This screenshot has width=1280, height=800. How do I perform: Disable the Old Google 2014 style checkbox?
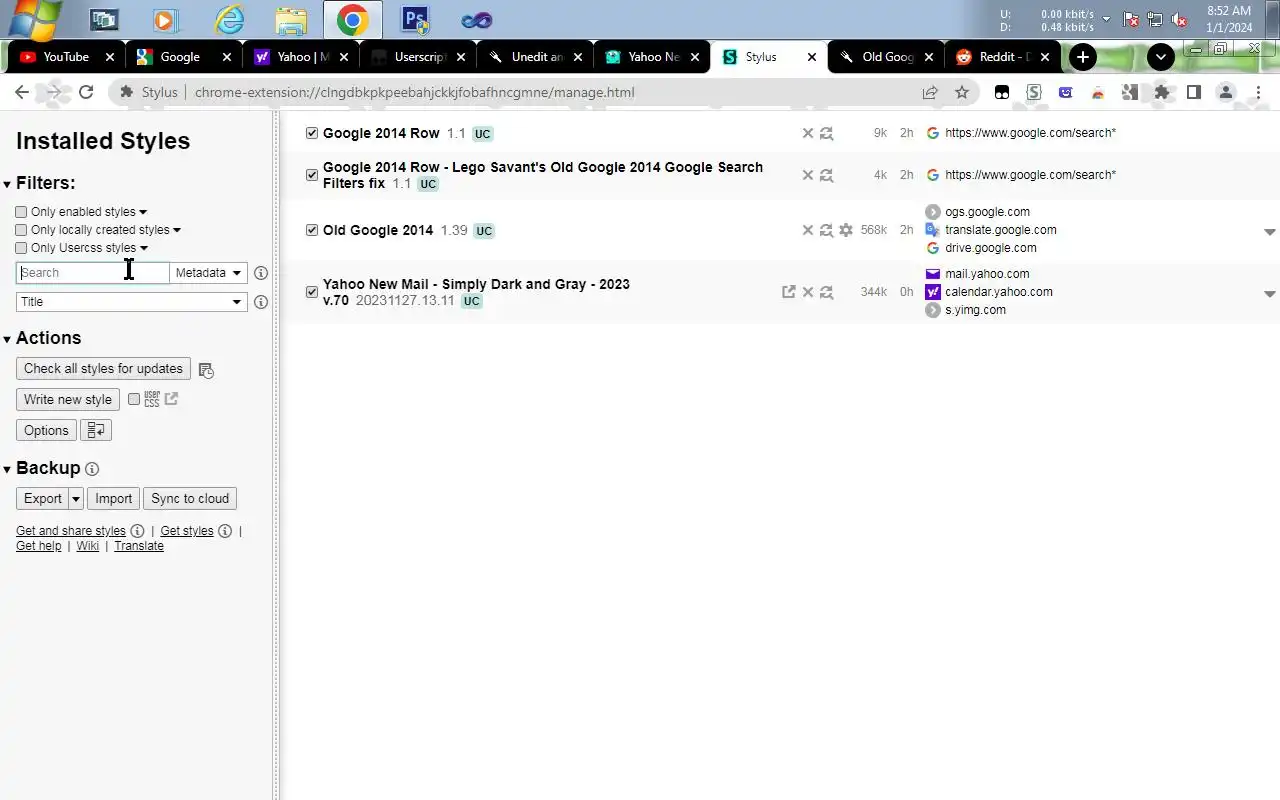tap(312, 230)
